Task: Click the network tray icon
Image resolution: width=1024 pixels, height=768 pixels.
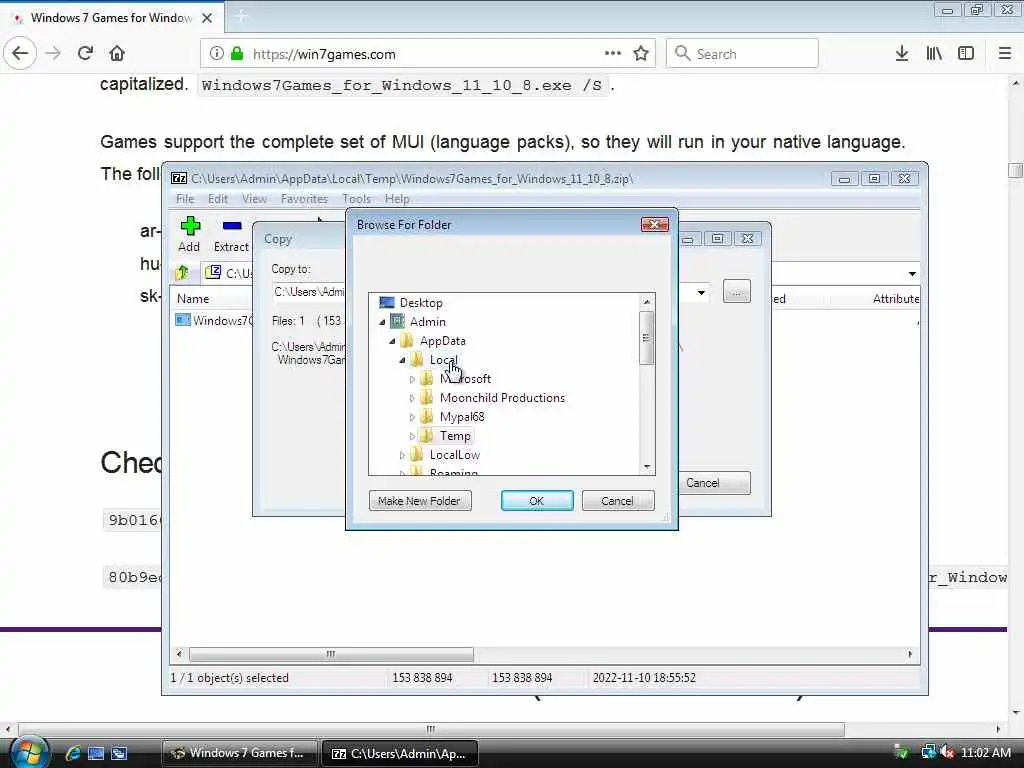Action: coord(928,752)
